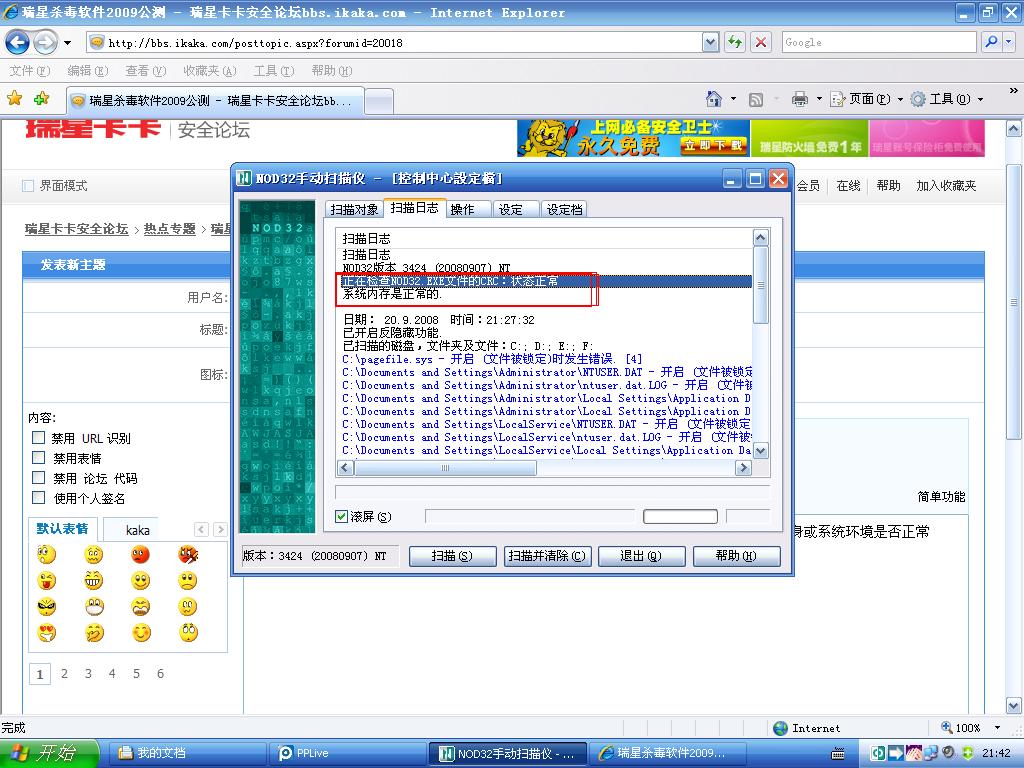The image size is (1024, 768).
Task: Switch to the 设定档 tab
Action: 564,209
